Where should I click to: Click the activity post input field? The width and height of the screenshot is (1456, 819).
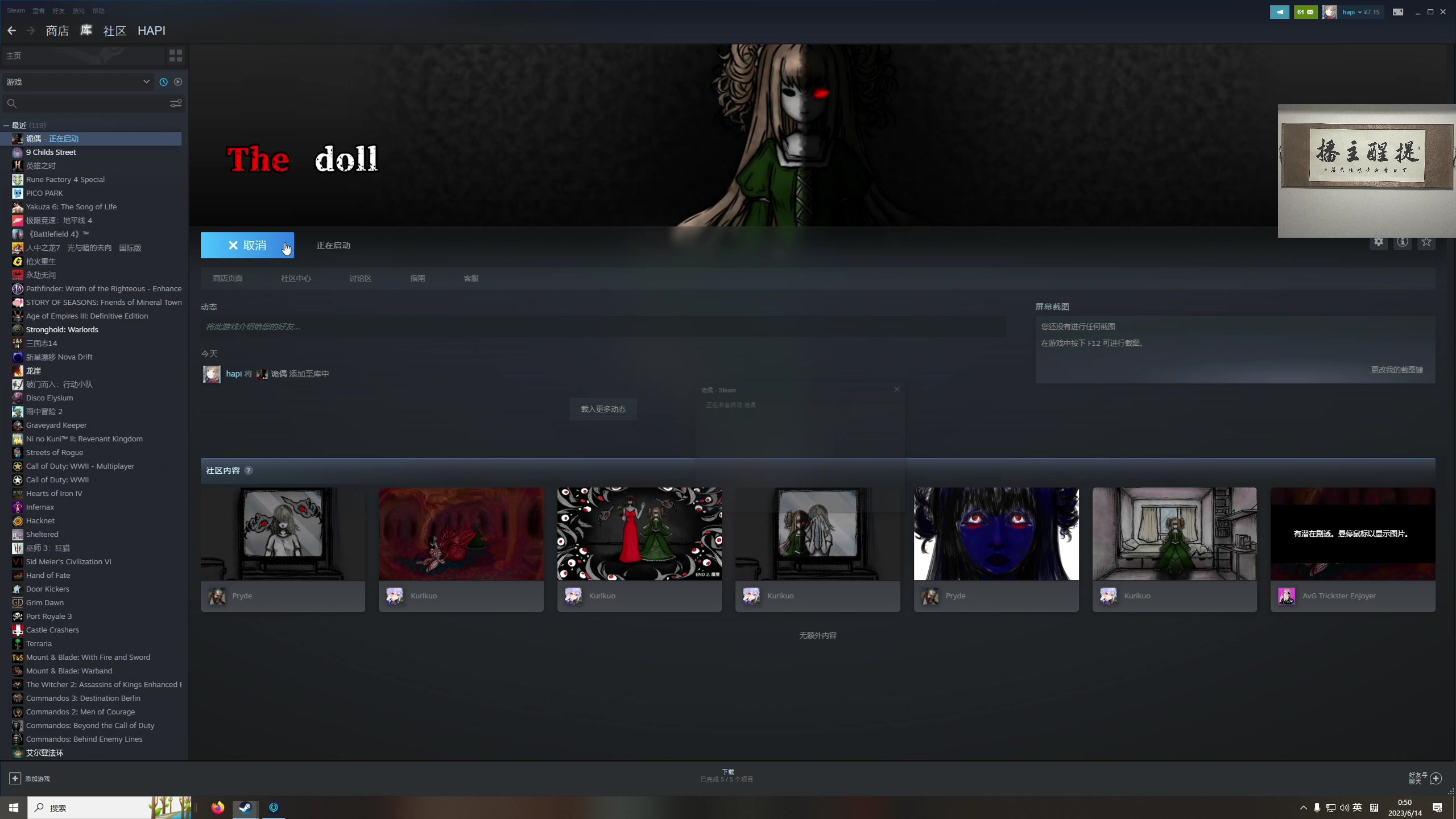click(603, 326)
